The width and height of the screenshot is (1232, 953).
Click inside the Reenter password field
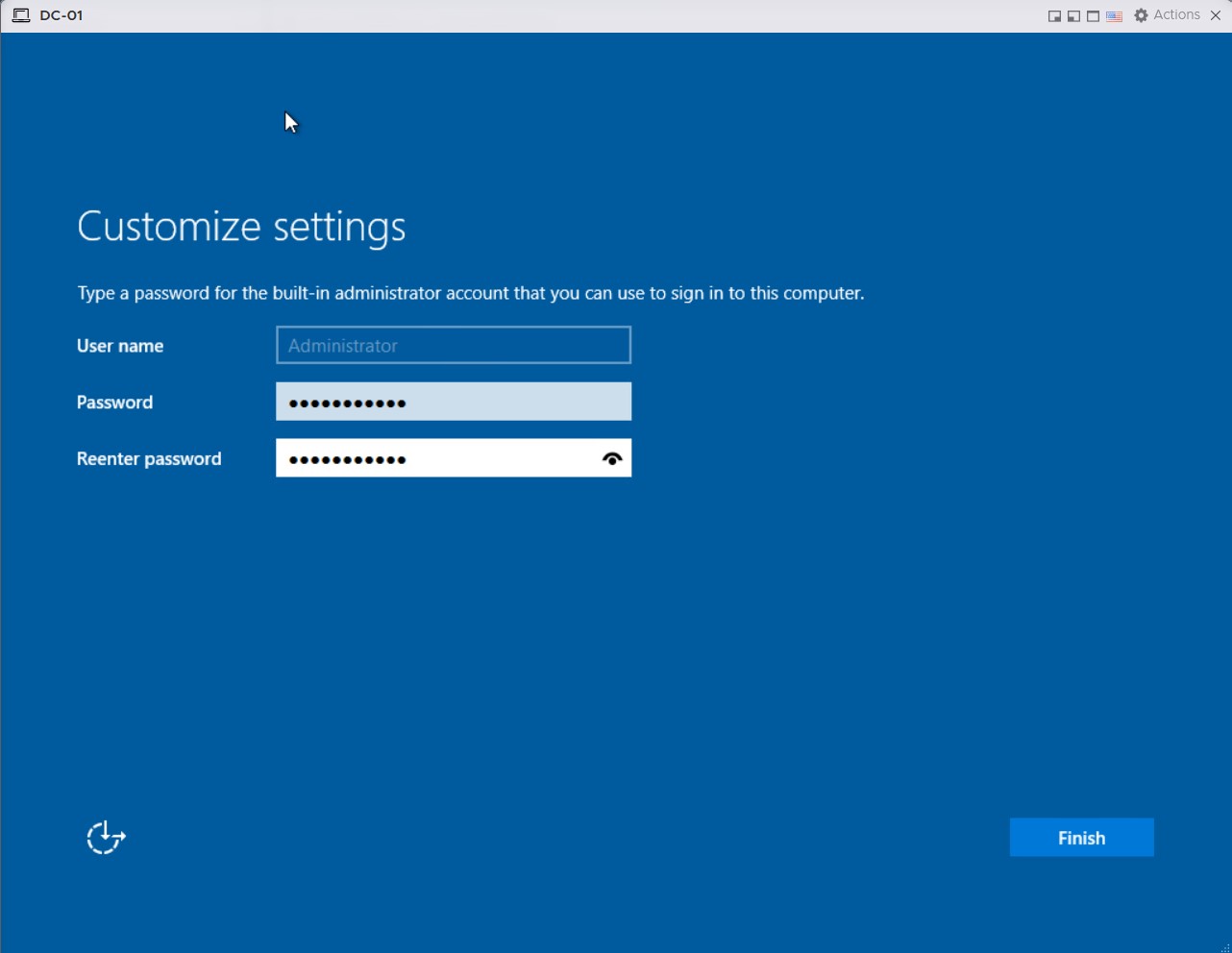coord(432,458)
